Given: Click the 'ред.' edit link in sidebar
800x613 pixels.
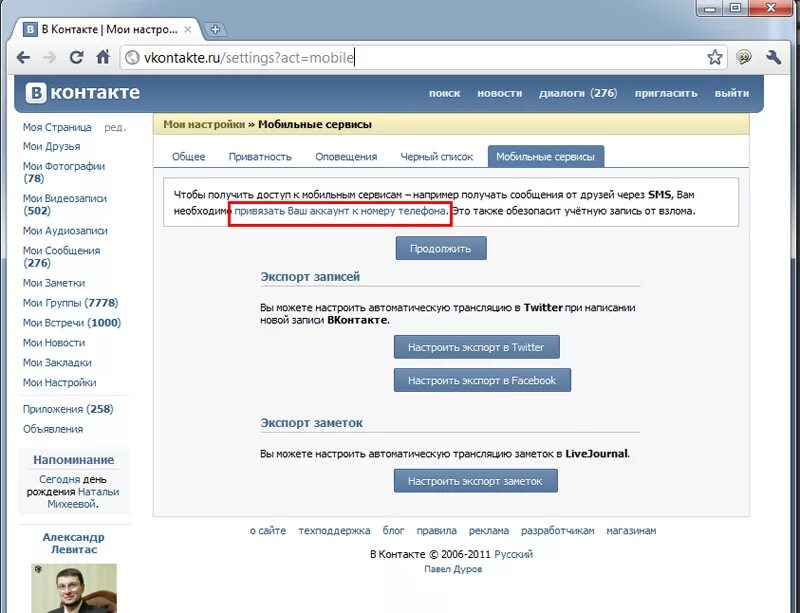Looking at the screenshot, I should pos(115,127).
